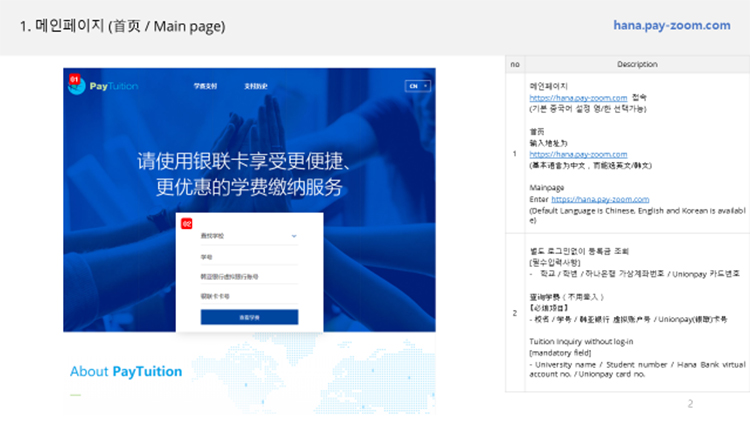750x423 pixels.
Task: Open the hana.pay-zoom.com link in slide header
Action: coord(671,25)
